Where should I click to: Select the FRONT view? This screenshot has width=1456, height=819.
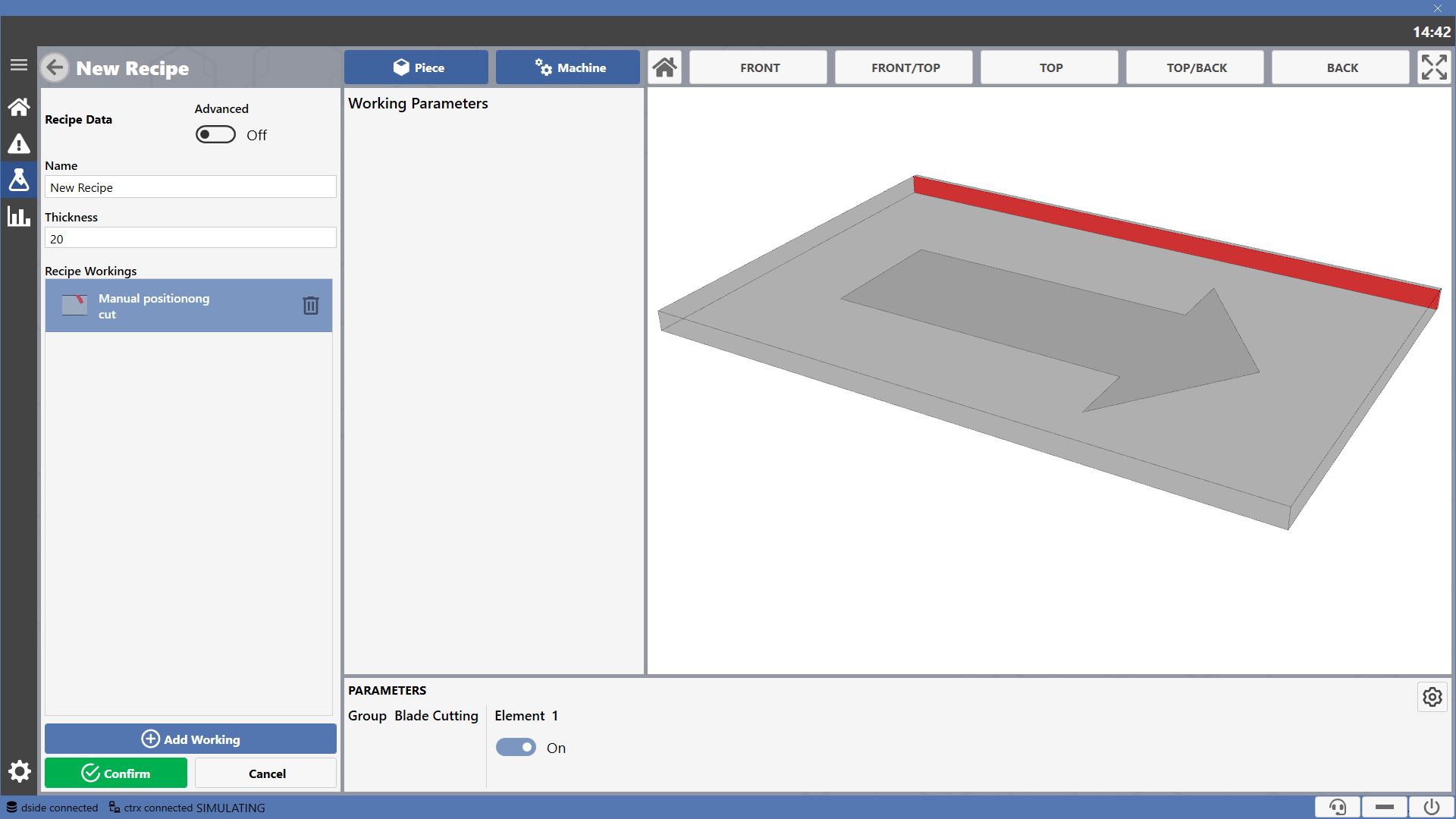tap(758, 67)
